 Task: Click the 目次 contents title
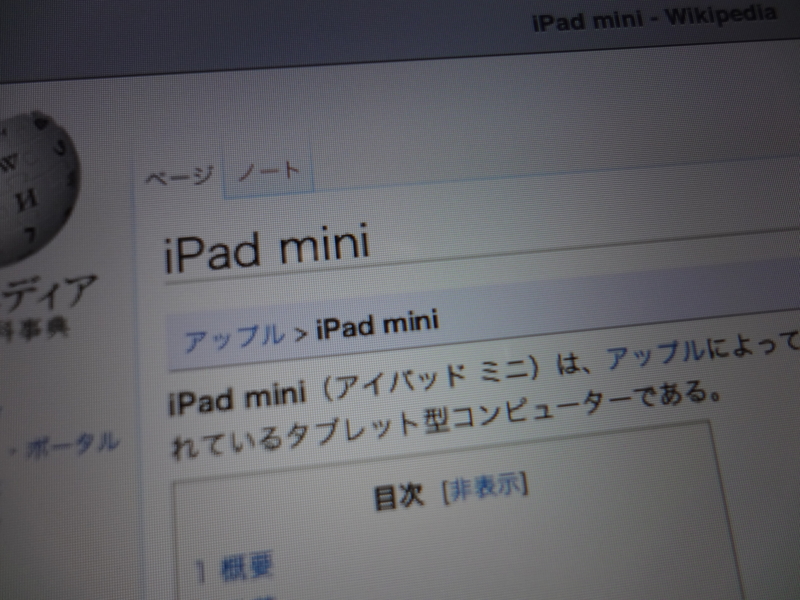click(x=398, y=496)
